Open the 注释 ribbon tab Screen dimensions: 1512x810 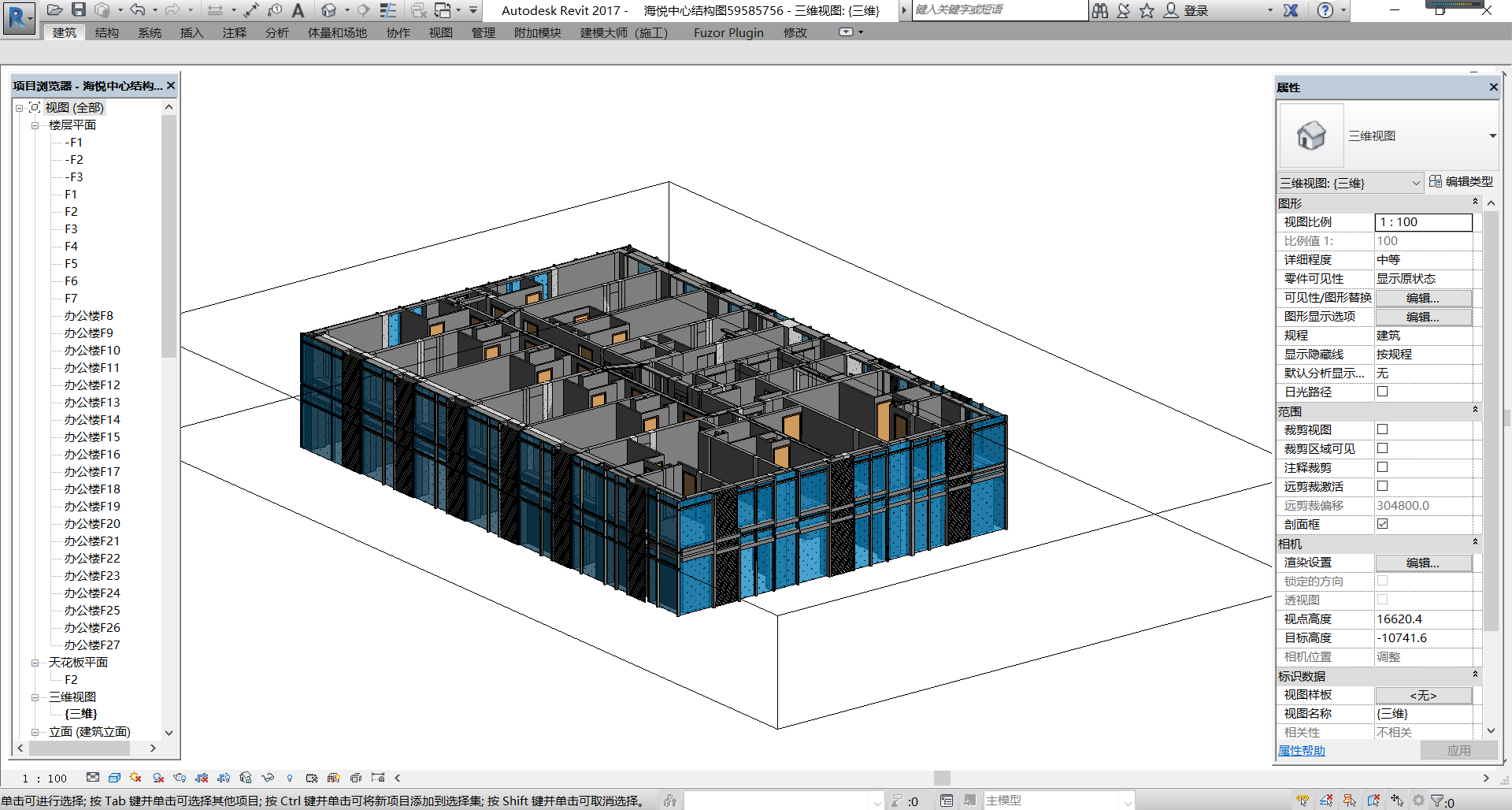click(235, 32)
